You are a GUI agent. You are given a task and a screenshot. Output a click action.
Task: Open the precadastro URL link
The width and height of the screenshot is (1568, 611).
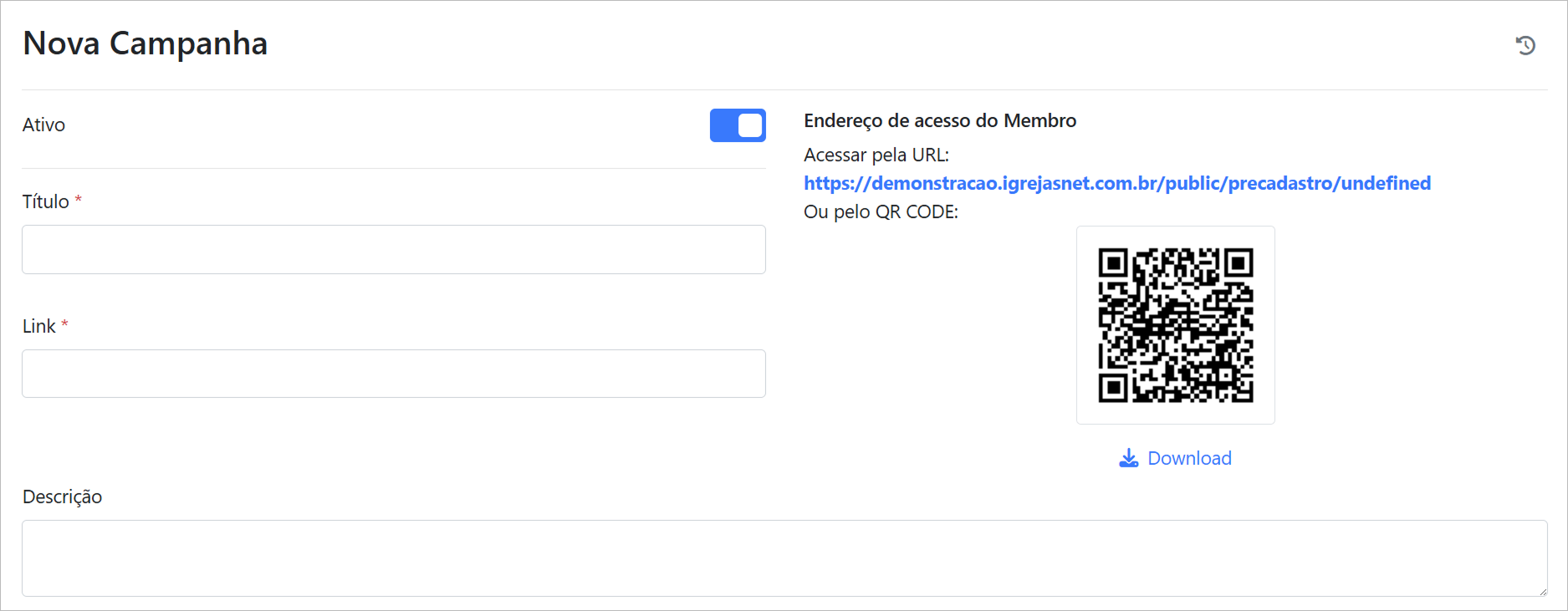1116,183
